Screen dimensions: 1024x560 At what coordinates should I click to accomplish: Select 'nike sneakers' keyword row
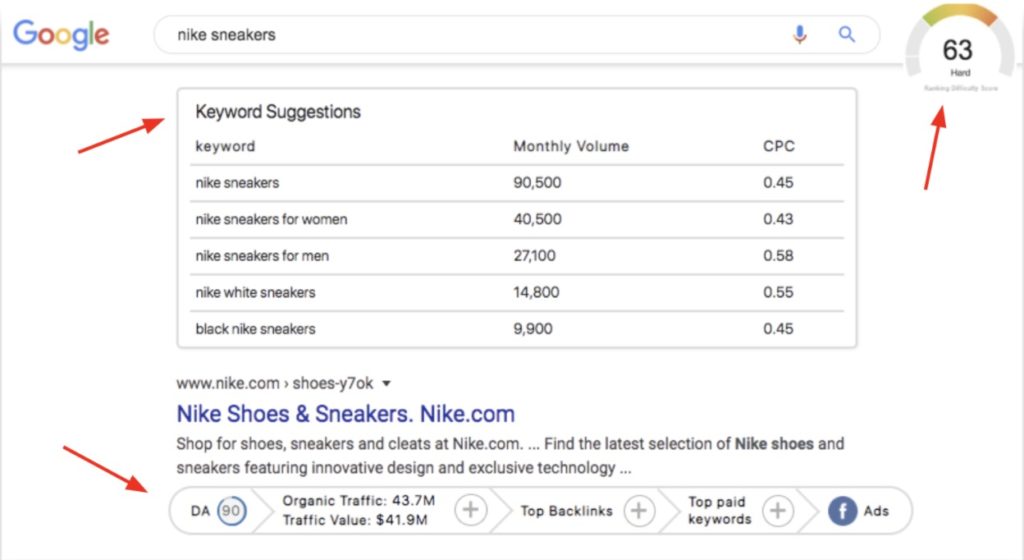coord(517,183)
